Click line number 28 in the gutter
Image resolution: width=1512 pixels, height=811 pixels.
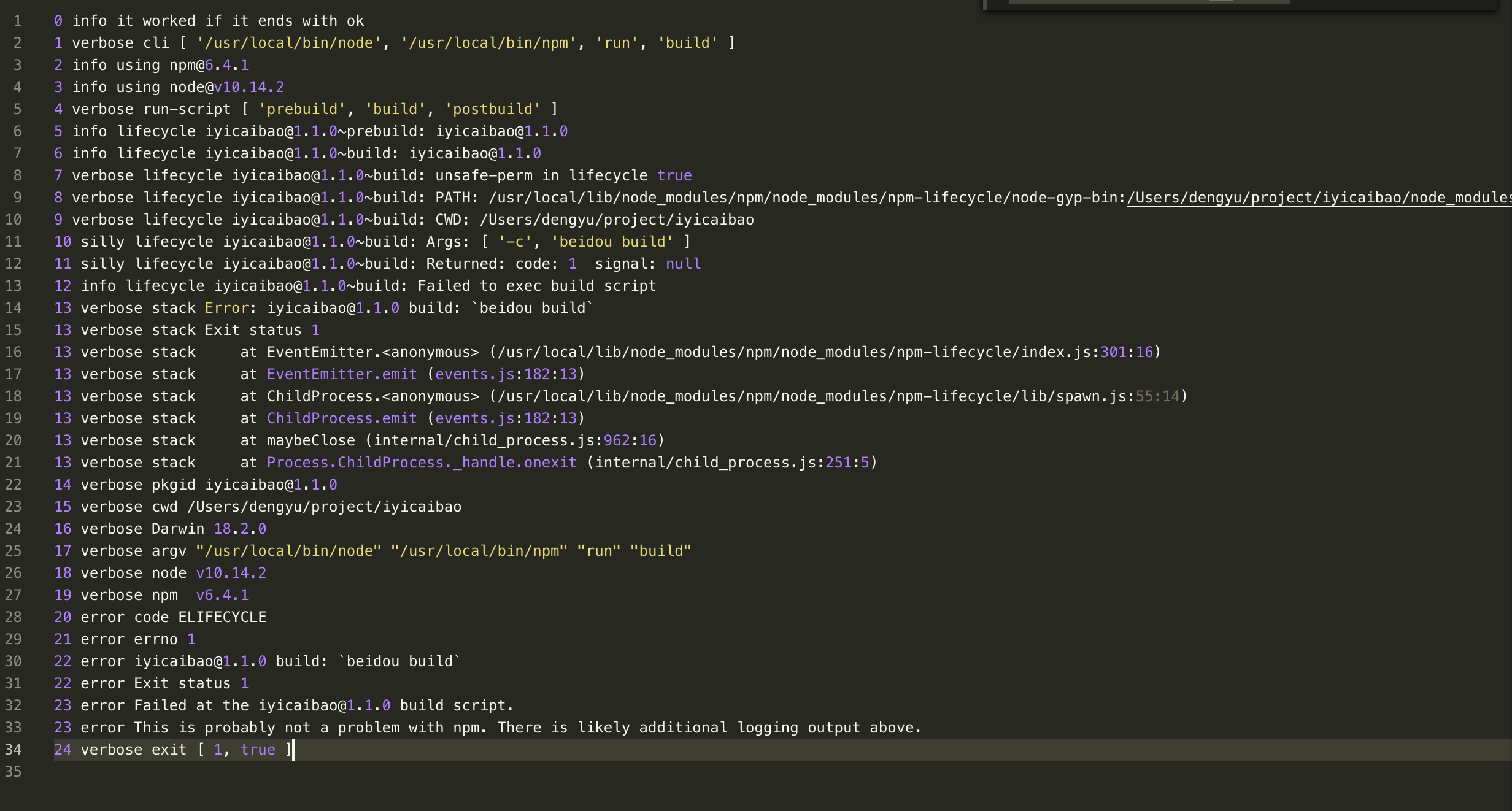point(13,617)
